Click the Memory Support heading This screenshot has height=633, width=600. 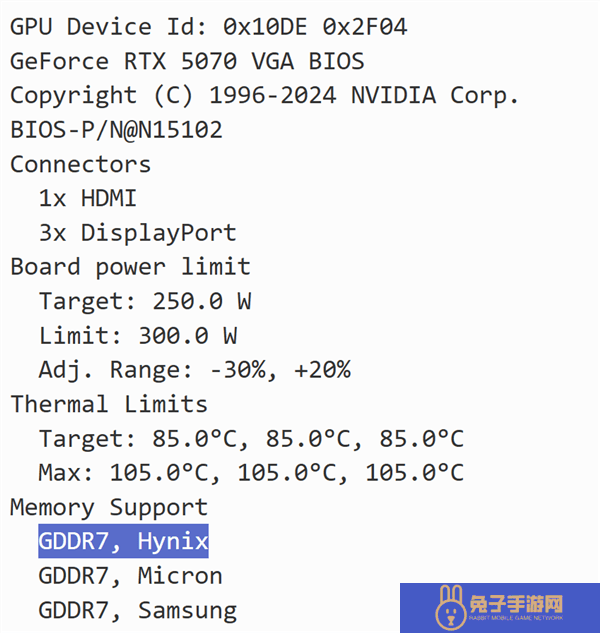tap(109, 507)
